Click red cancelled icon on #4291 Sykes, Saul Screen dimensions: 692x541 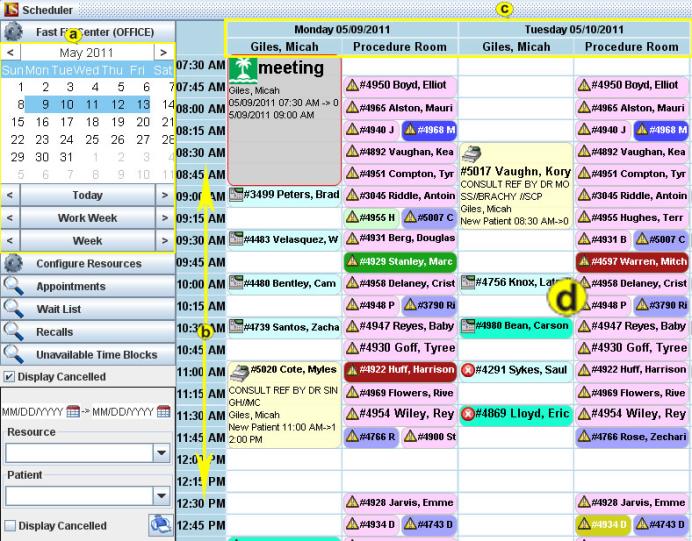tap(467, 370)
